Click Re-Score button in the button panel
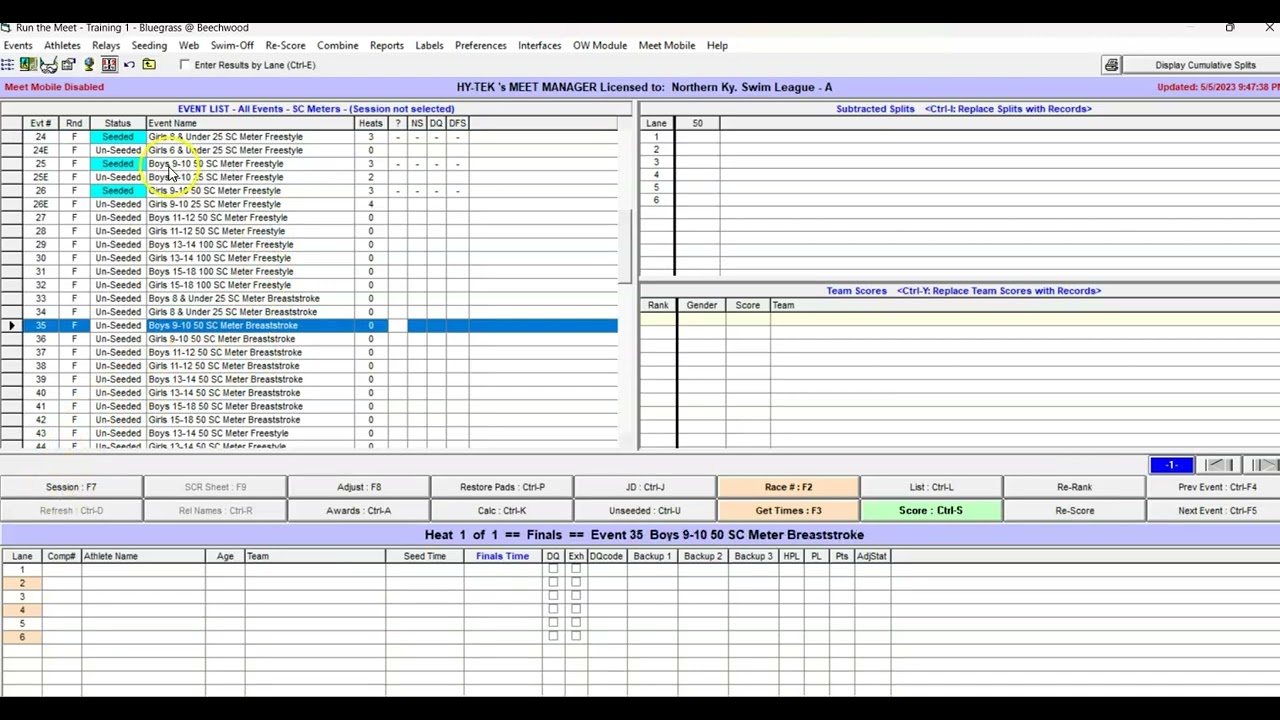The image size is (1280, 720). click(x=1074, y=510)
